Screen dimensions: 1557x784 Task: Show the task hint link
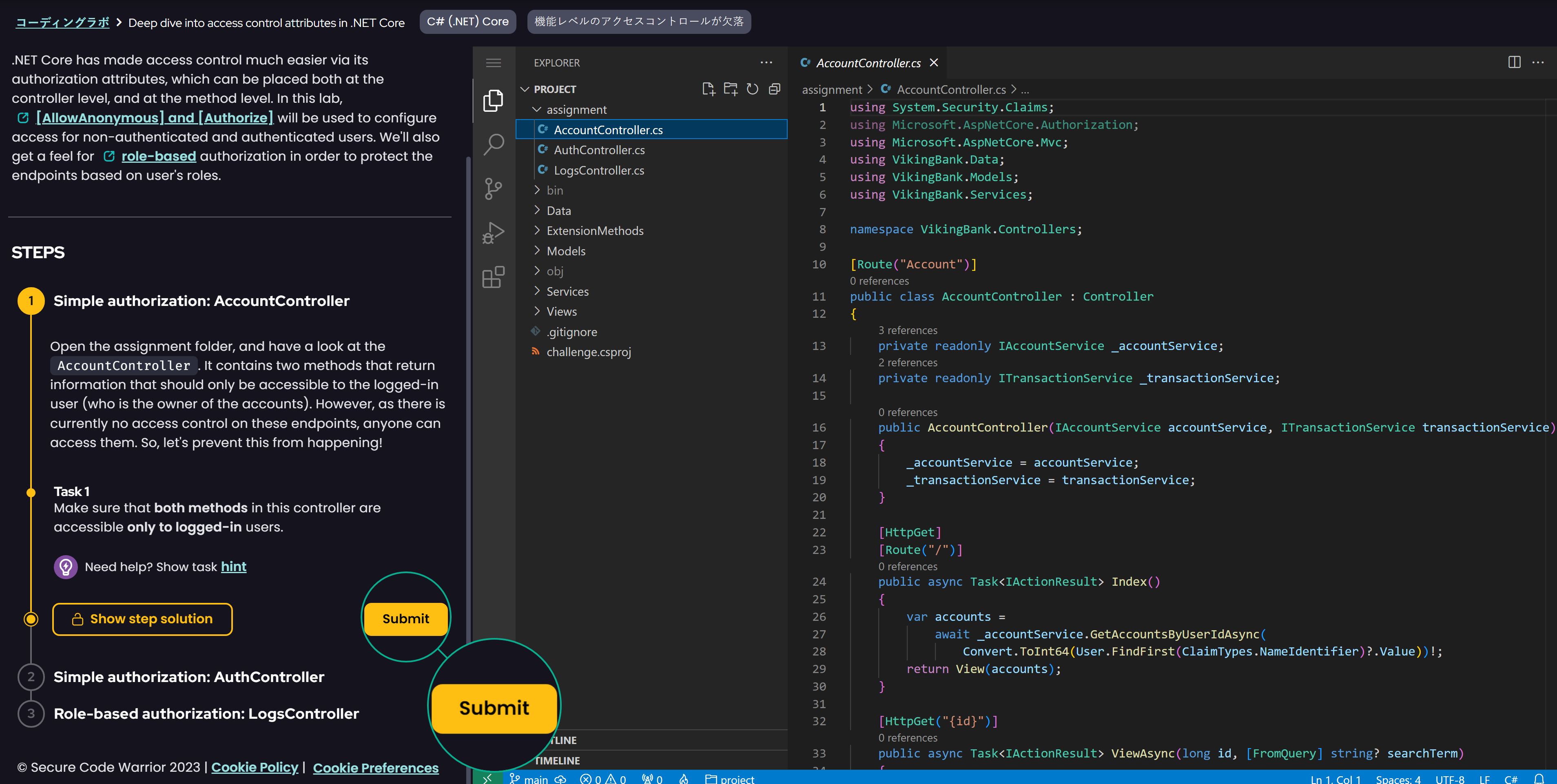pyautogui.click(x=233, y=567)
